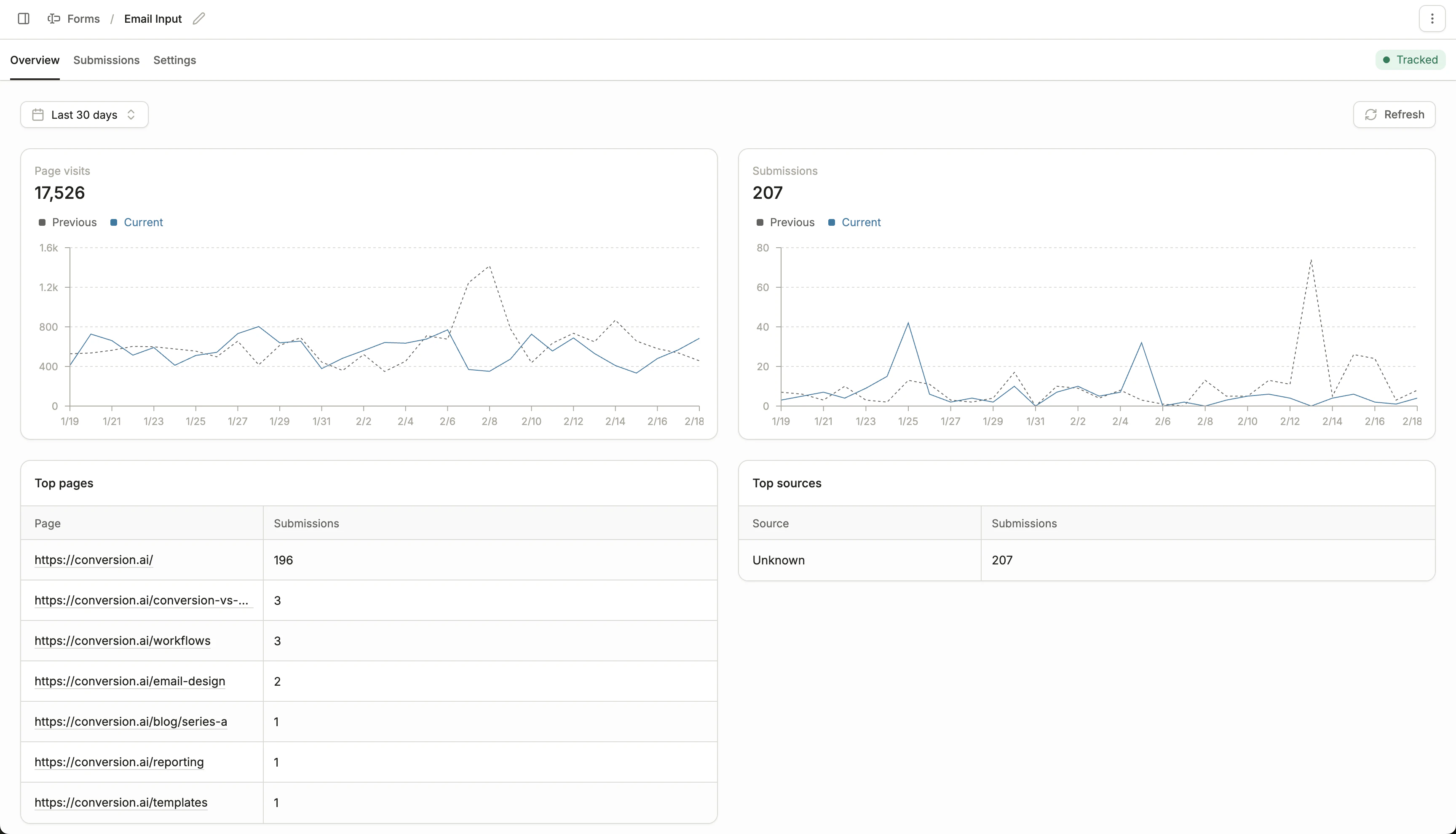Click the Forms breadcrumb icon
1456x834 pixels.
(54, 19)
